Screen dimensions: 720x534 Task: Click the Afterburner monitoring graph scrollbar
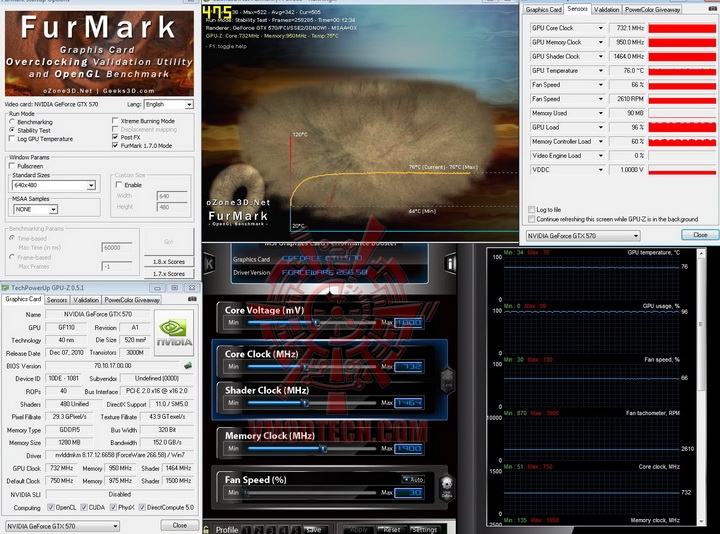[x=701, y=387]
